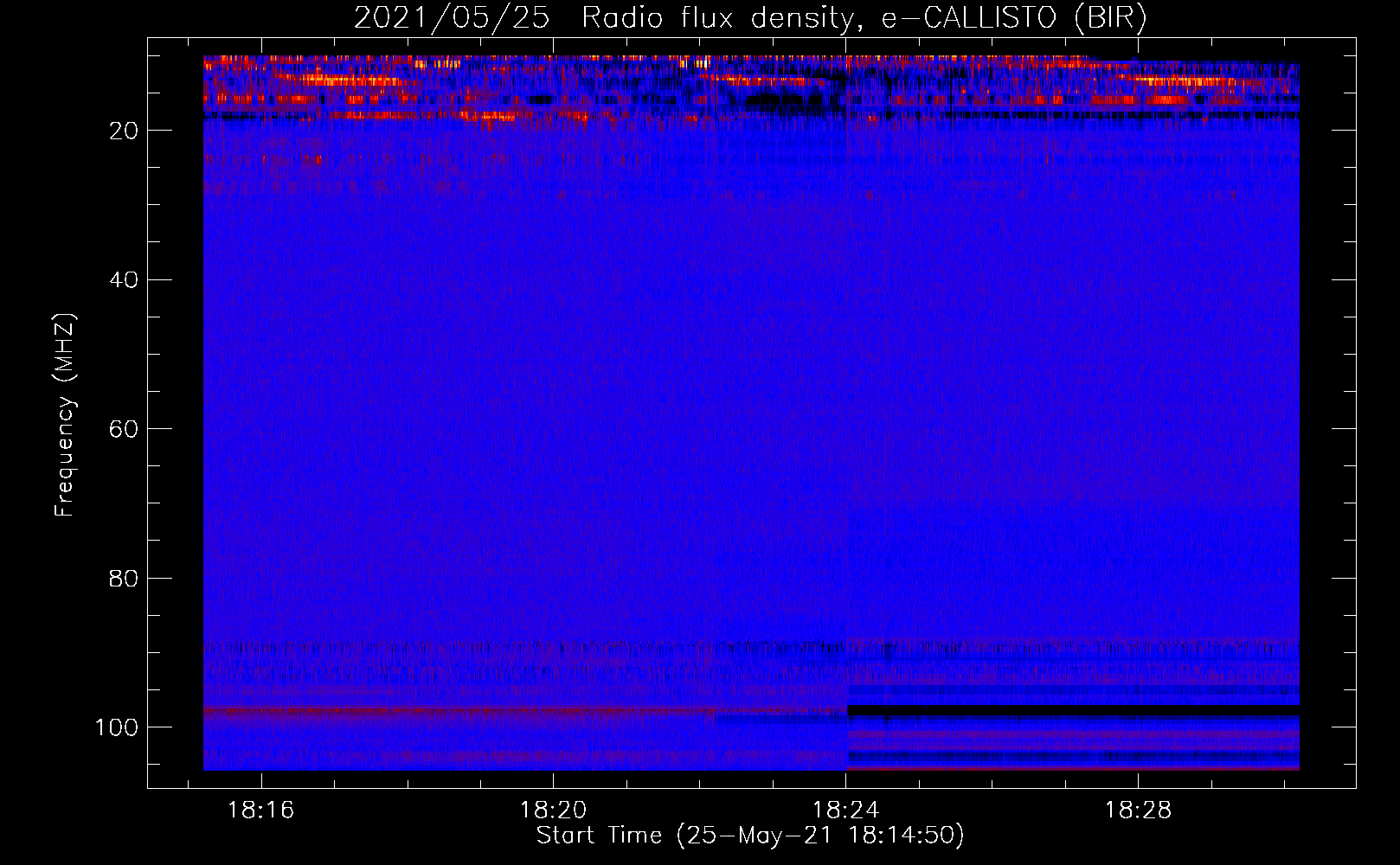Click the '18:20' time tick label
Viewport: 1400px width, 865px height.
tap(553, 811)
